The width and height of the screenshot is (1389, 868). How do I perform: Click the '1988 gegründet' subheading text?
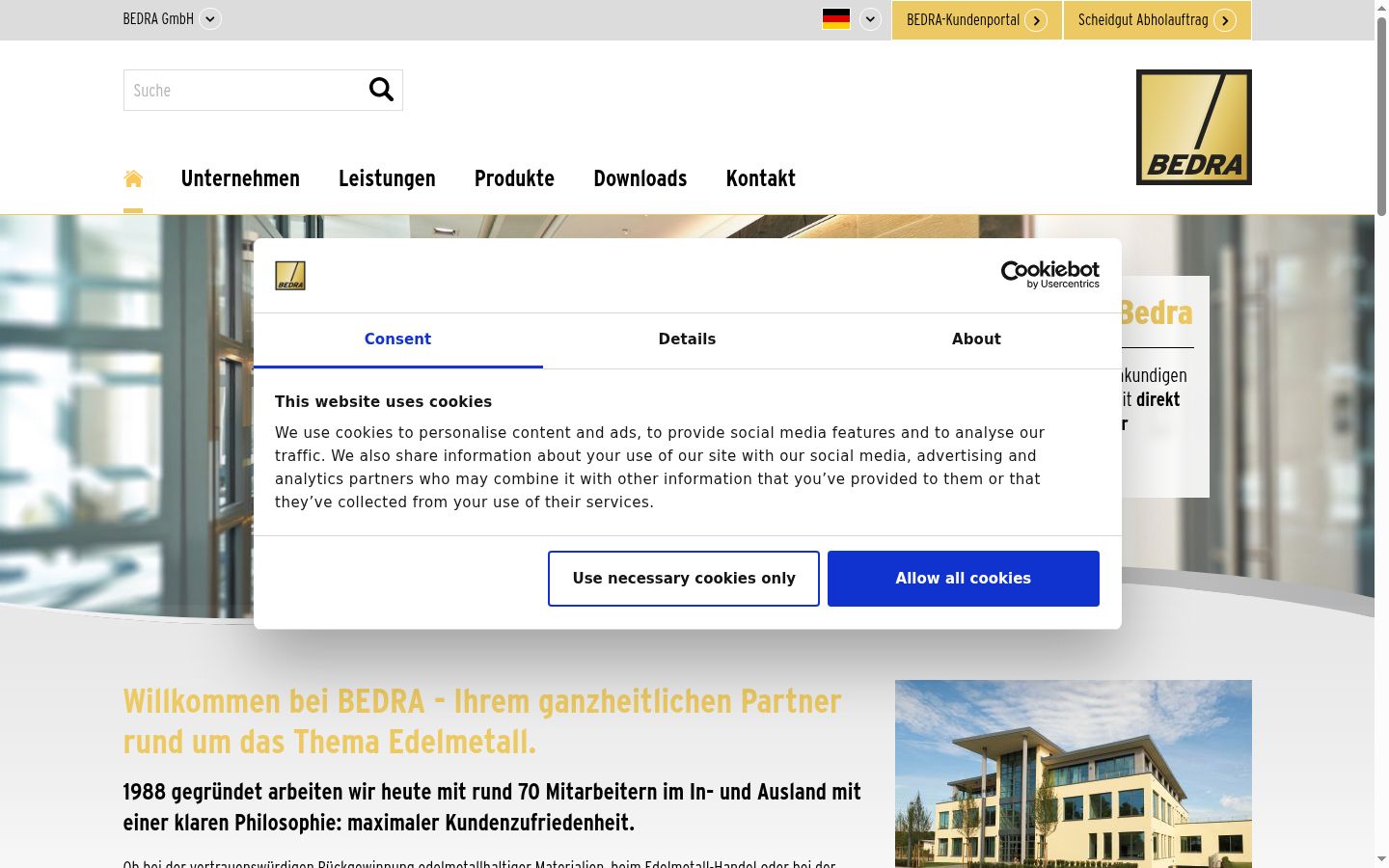[492, 807]
